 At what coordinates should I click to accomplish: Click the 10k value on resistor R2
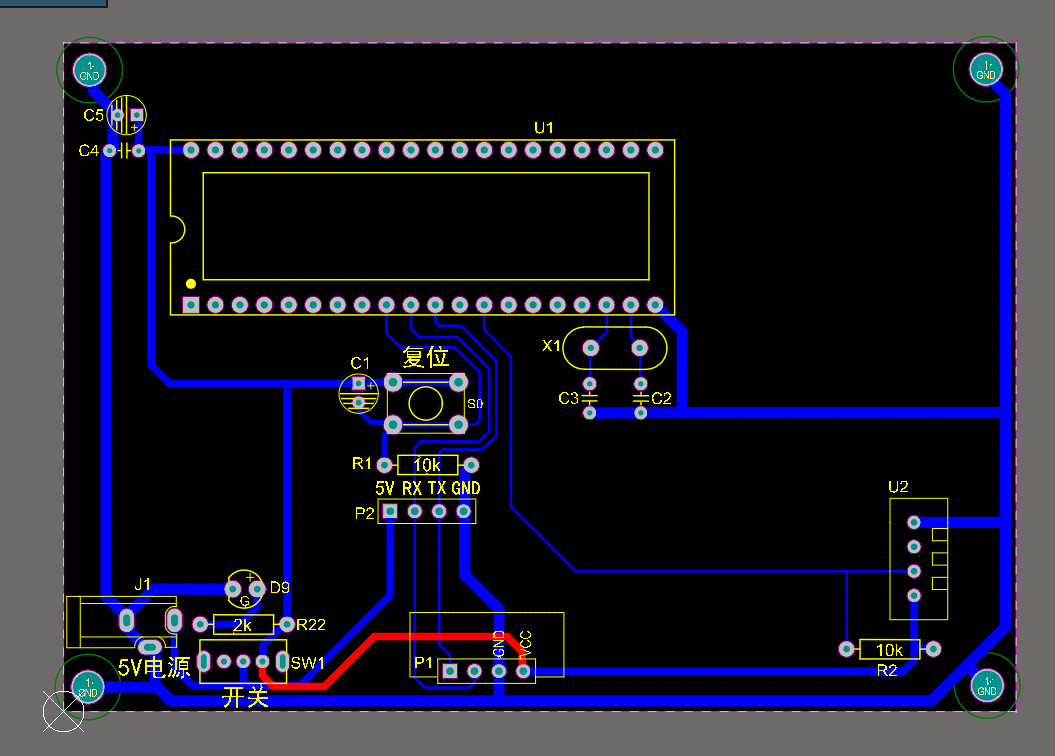tap(889, 650)
